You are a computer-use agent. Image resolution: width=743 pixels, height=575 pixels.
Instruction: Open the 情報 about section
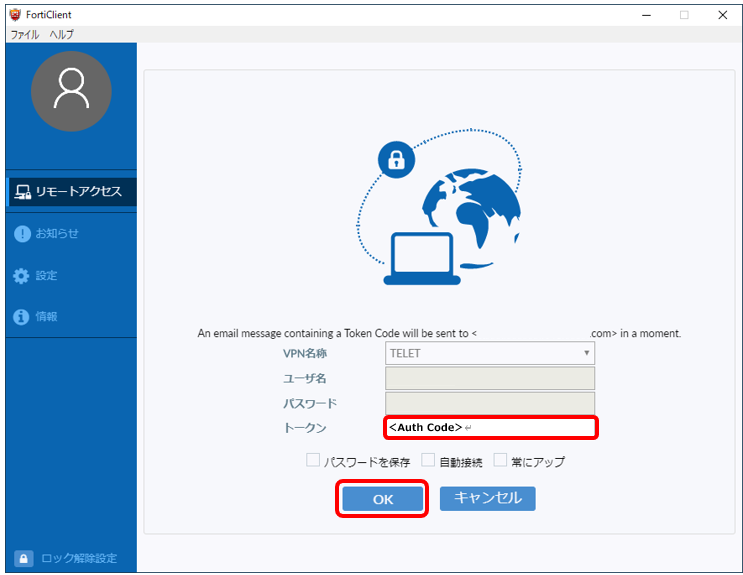(36, 317)
